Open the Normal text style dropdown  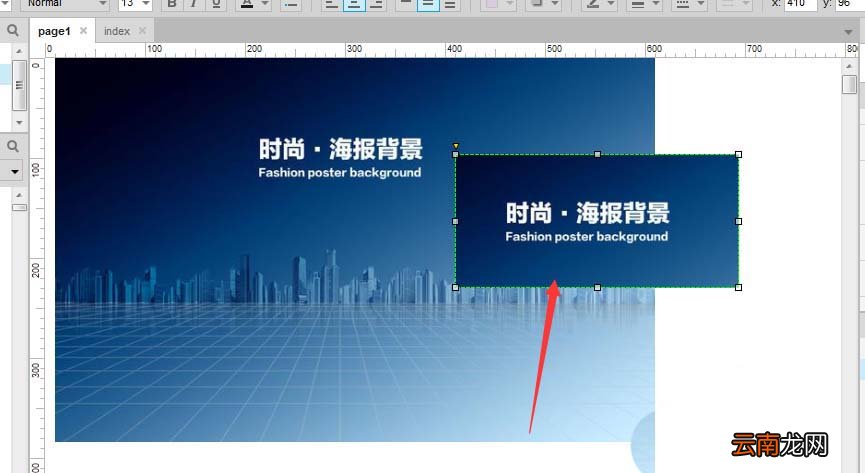(65, 4)
